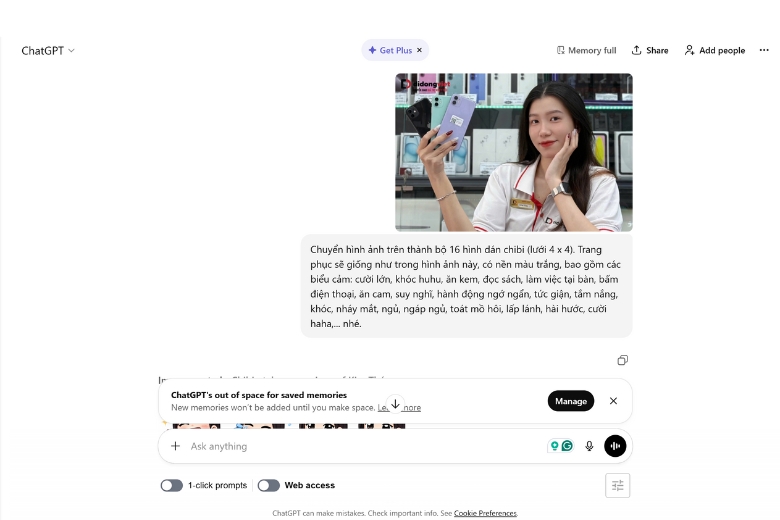780x520 pixels.
Task: Click the Memory full notebook icon
Action: coord(561,50)
